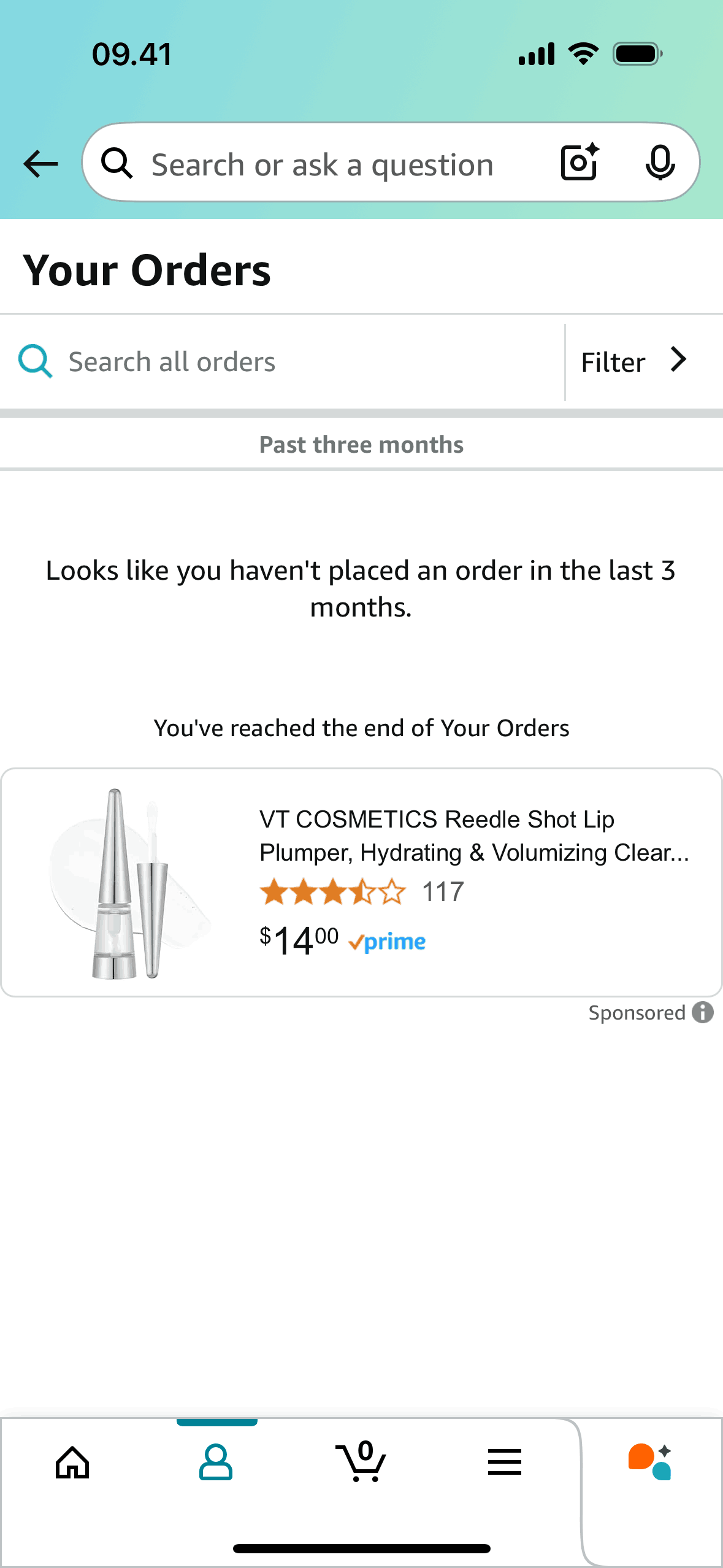The image size is (723, 1568).
Task: Open the account profile tab
Action: pyautogui.click(x=216, y=1462)
